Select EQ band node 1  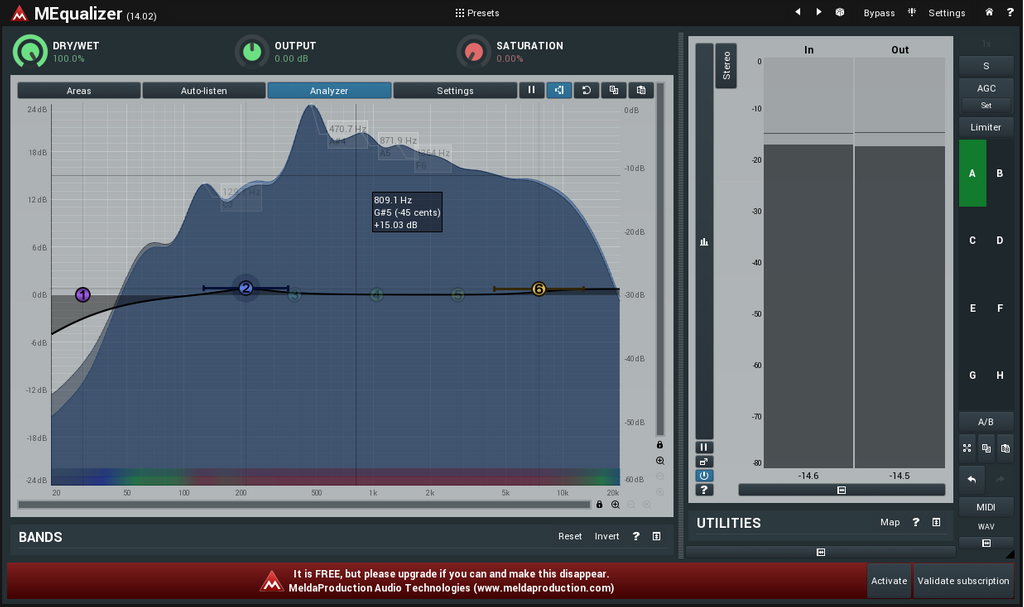click(83, 295)
